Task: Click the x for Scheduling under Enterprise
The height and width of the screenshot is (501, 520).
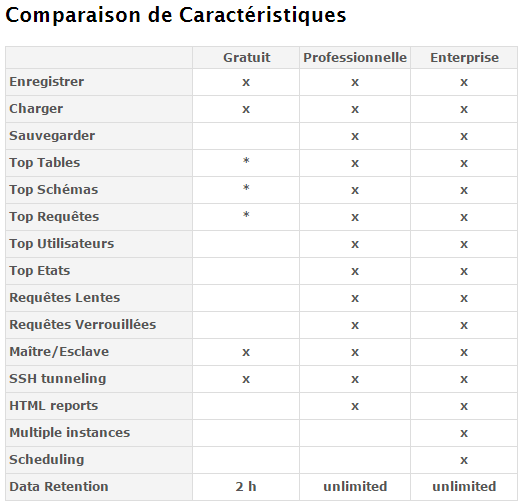Action: click(464, 460)
